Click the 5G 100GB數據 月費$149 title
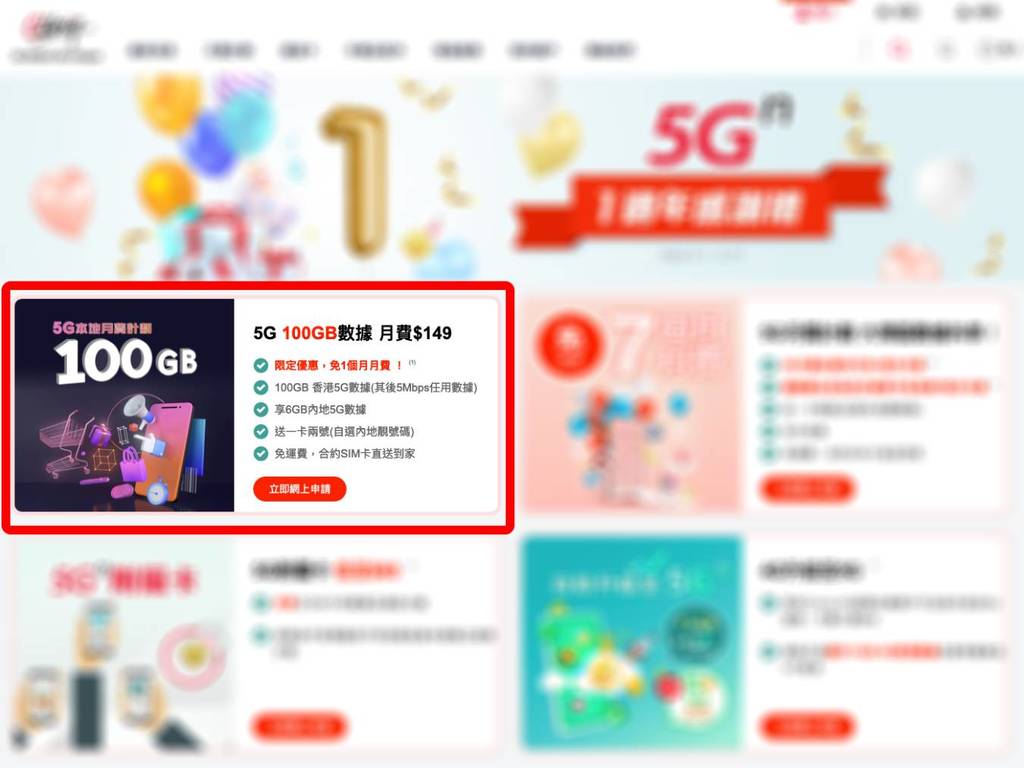1024x768 pixels. (x=353, y=333)
